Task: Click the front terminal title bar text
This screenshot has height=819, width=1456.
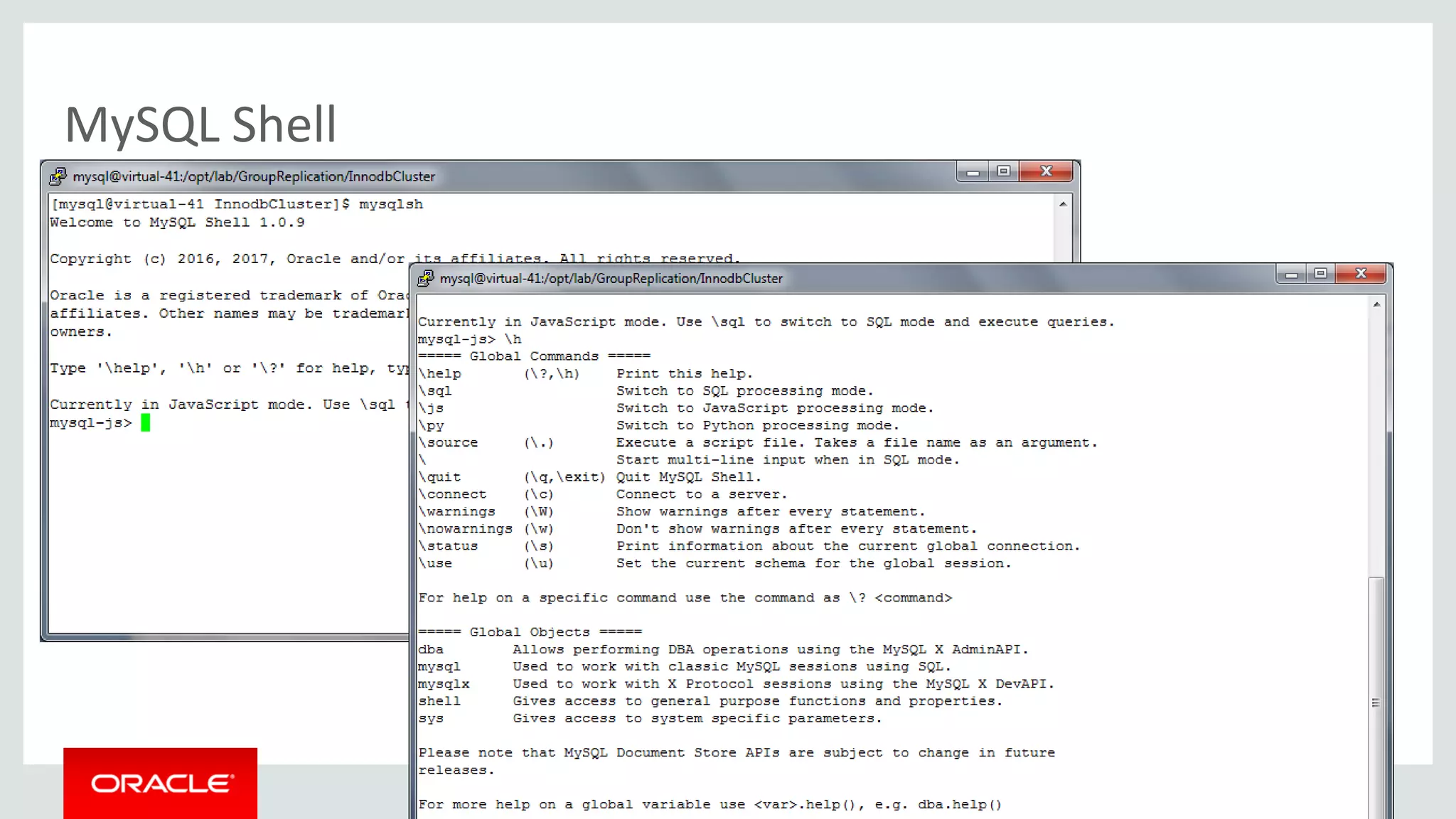Action: coord(611,279)
